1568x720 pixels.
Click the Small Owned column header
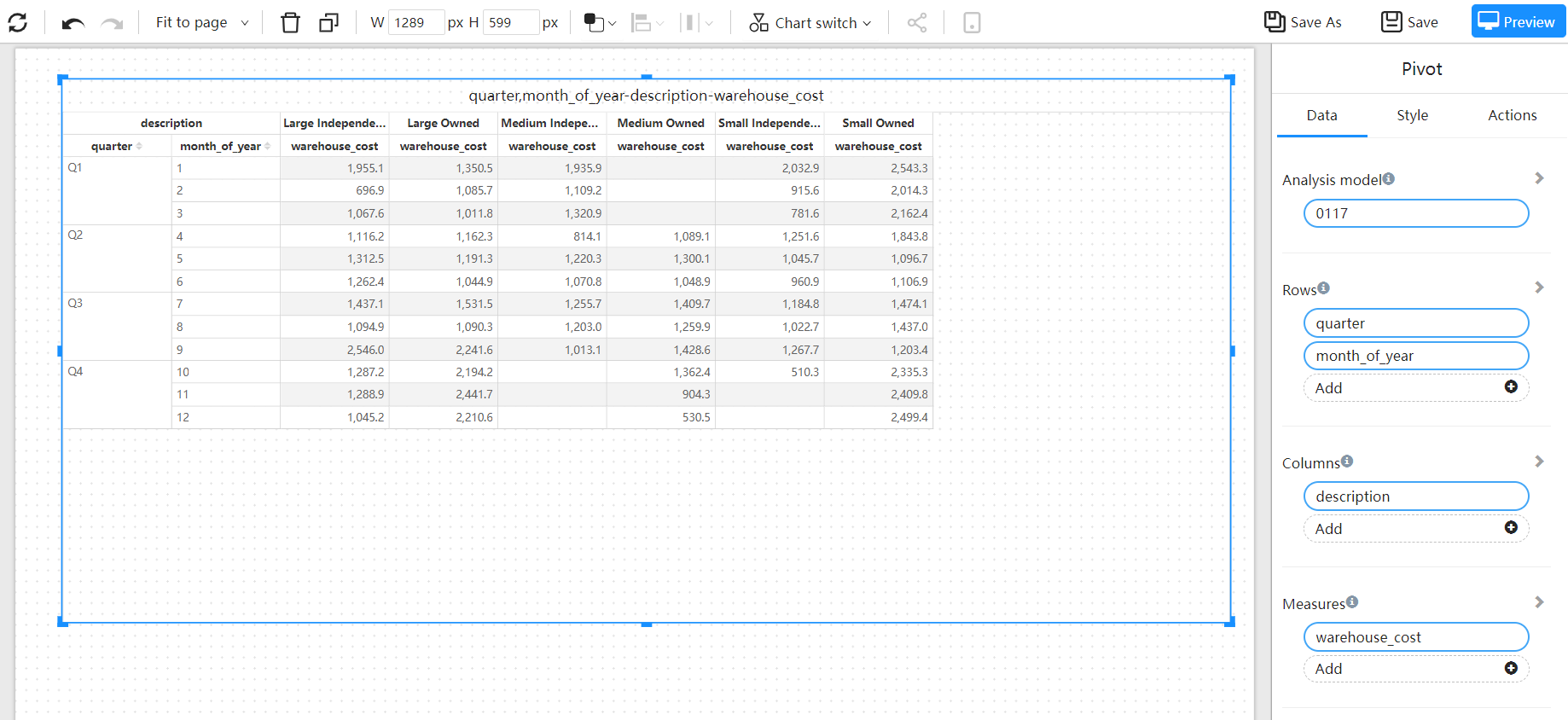(x=878, y=123)
